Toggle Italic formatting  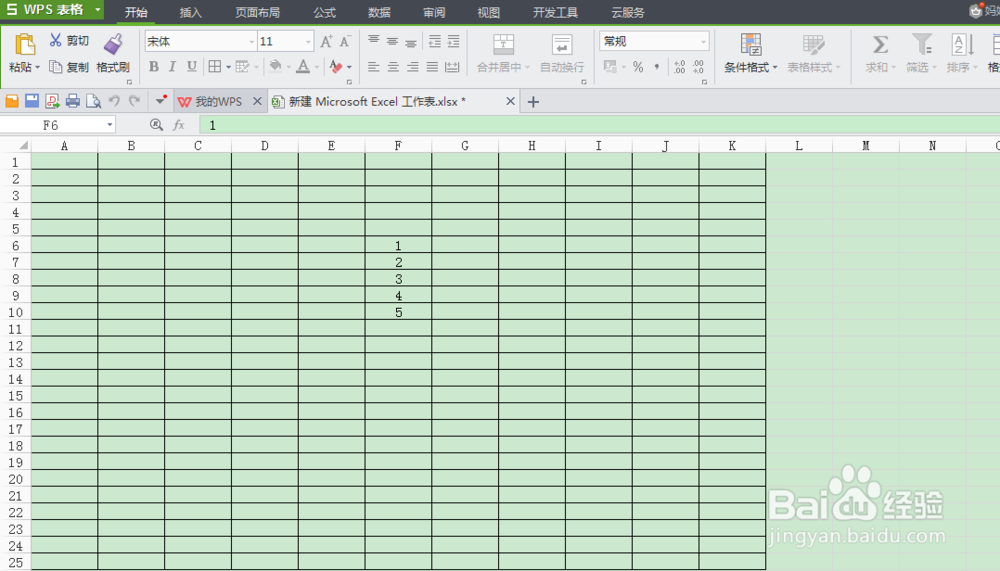[x=172, y=66]
